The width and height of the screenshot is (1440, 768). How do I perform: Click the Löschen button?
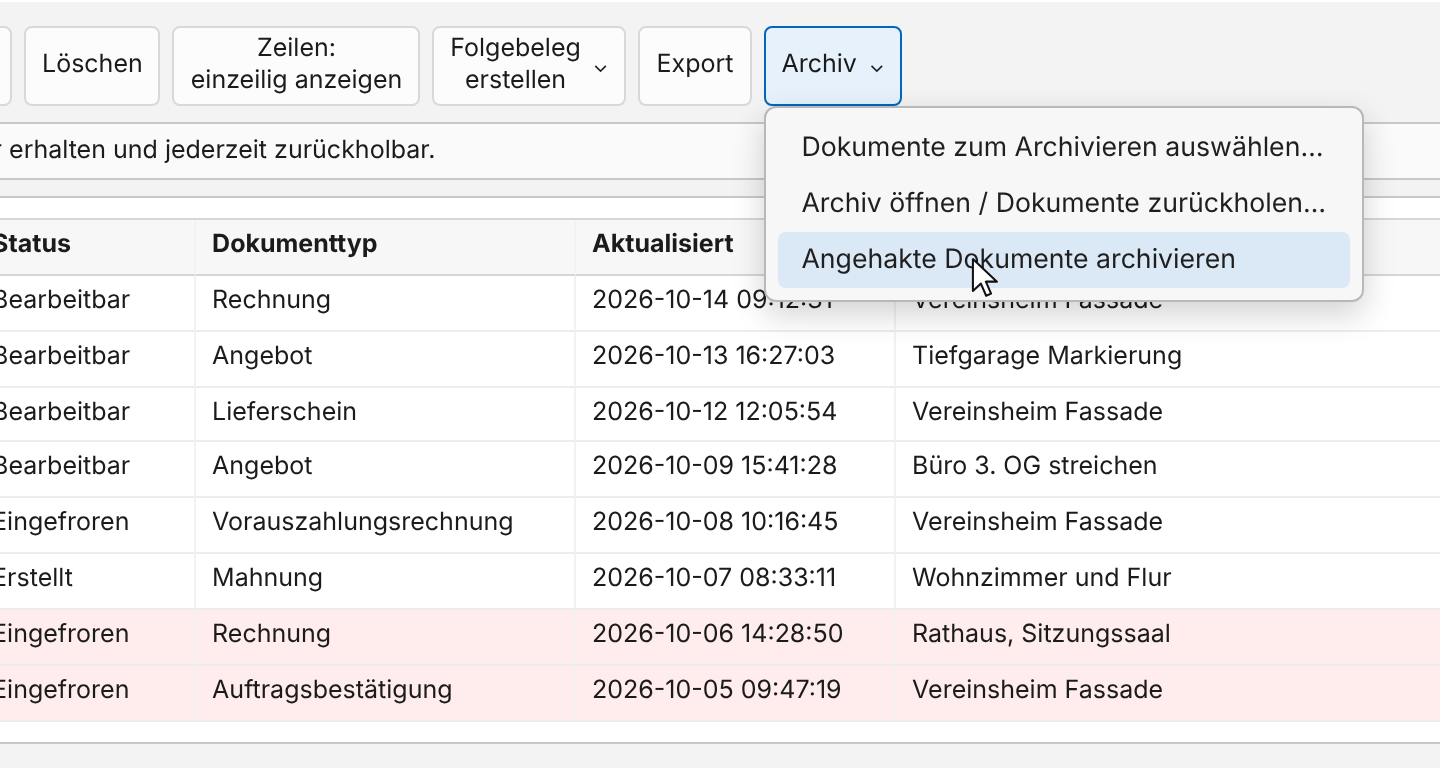tap(92, 66)
